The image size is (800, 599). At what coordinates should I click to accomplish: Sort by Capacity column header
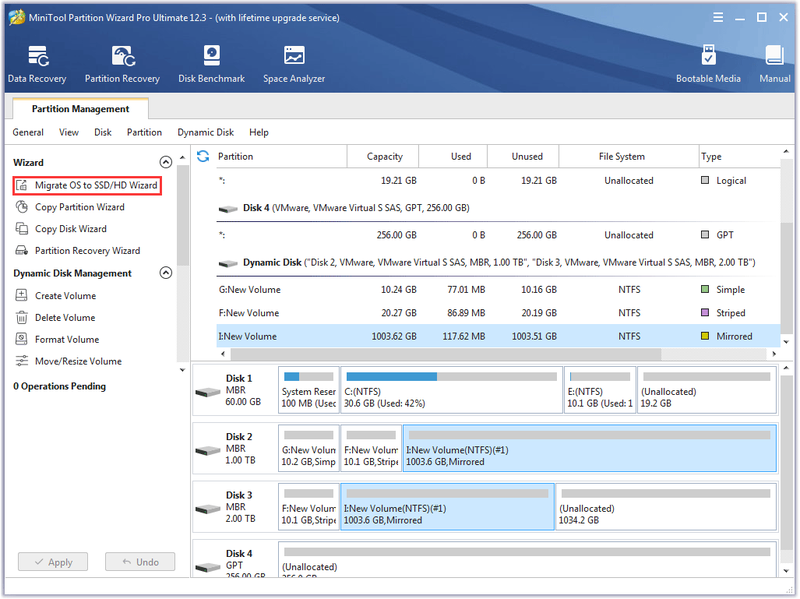(x=383, y=156)
